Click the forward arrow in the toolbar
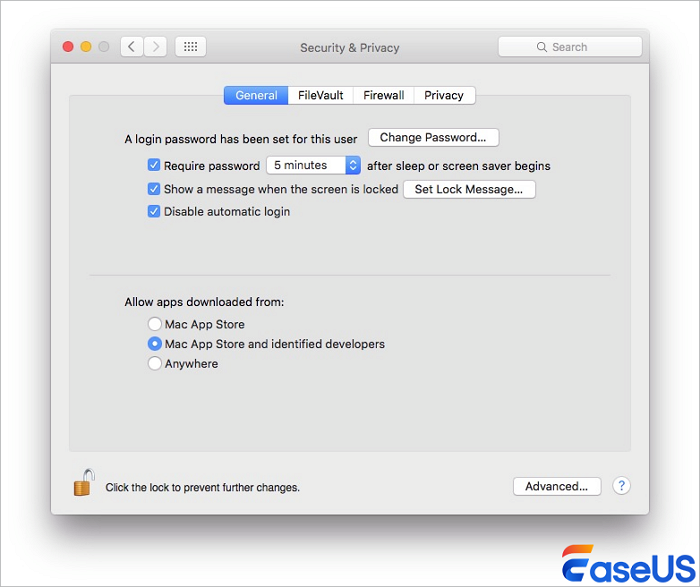 point(155,46)
